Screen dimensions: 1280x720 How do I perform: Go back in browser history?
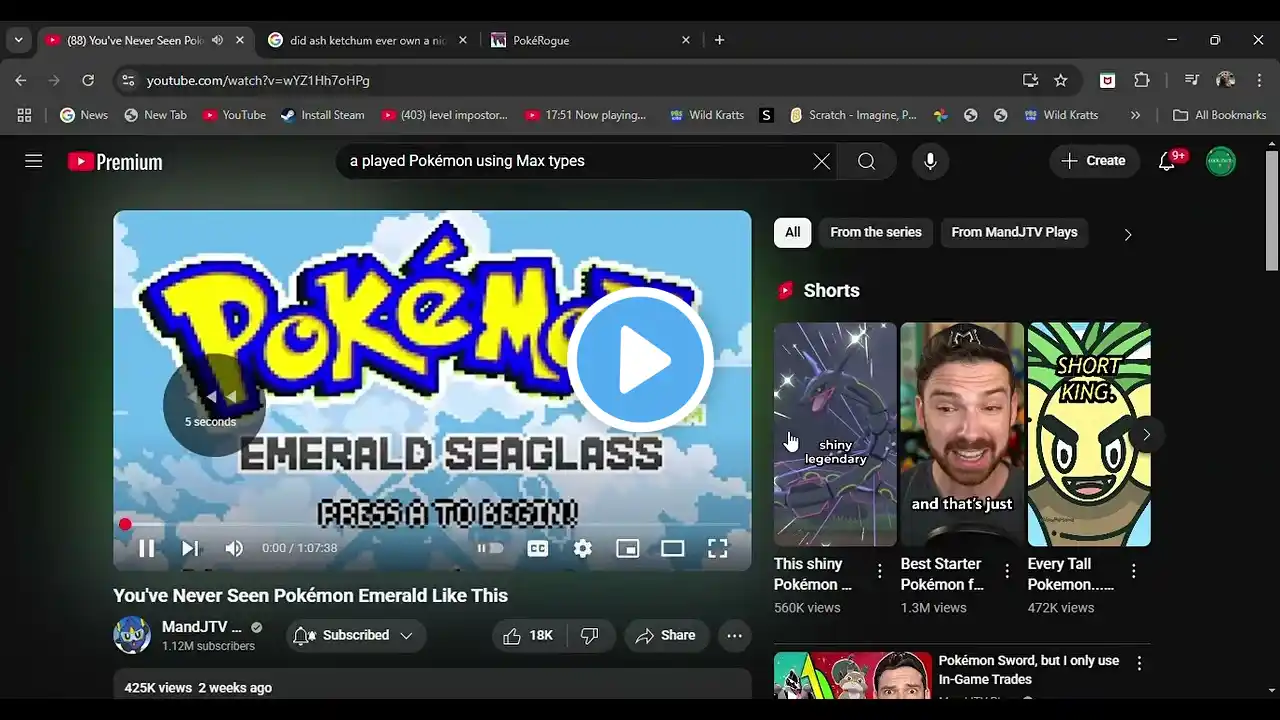tap(21, 80)
